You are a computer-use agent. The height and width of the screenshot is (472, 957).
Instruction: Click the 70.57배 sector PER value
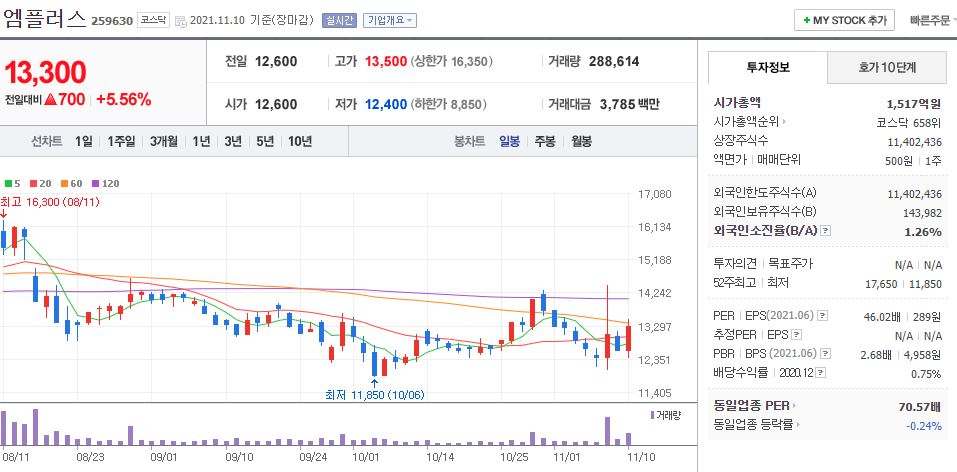[x=920, y=406]
